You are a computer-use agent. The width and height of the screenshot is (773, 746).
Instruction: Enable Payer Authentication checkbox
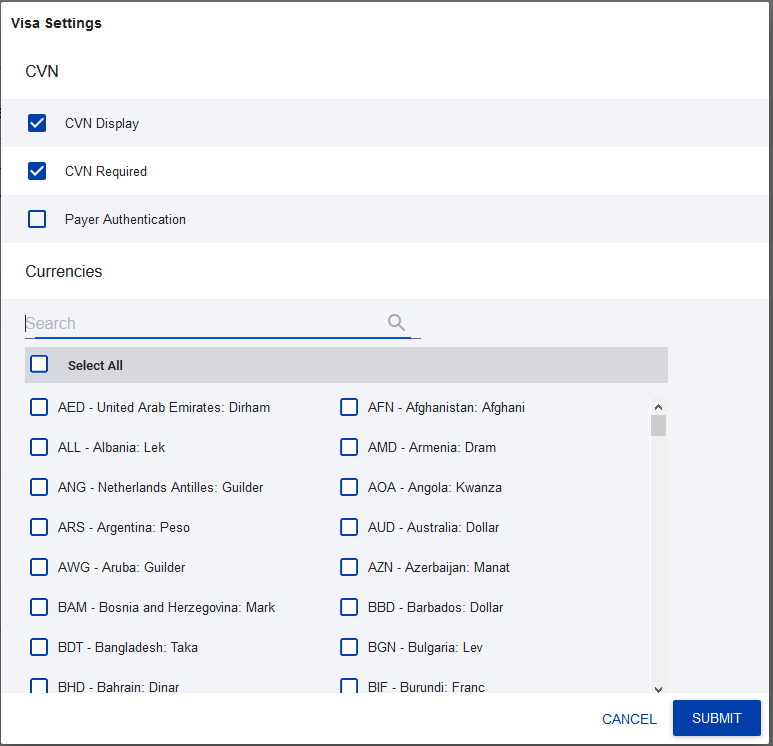pos(38,219)
